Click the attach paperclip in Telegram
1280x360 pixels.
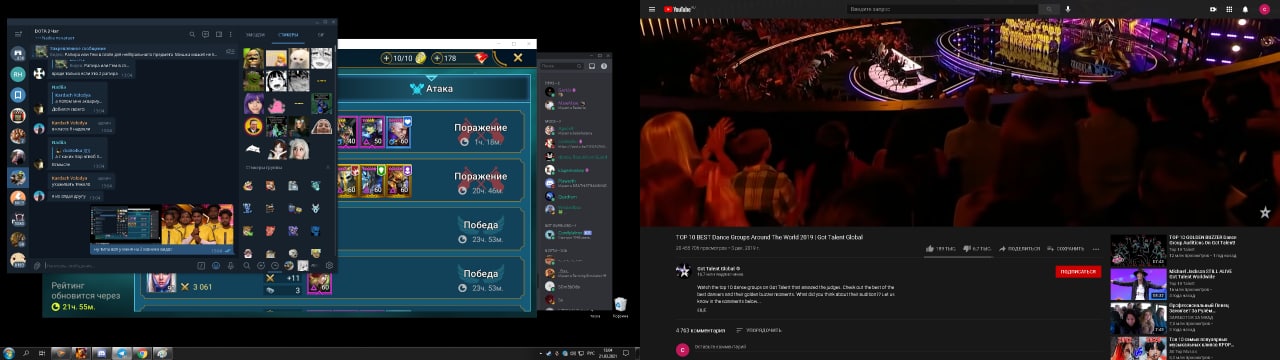pos(37,265)
